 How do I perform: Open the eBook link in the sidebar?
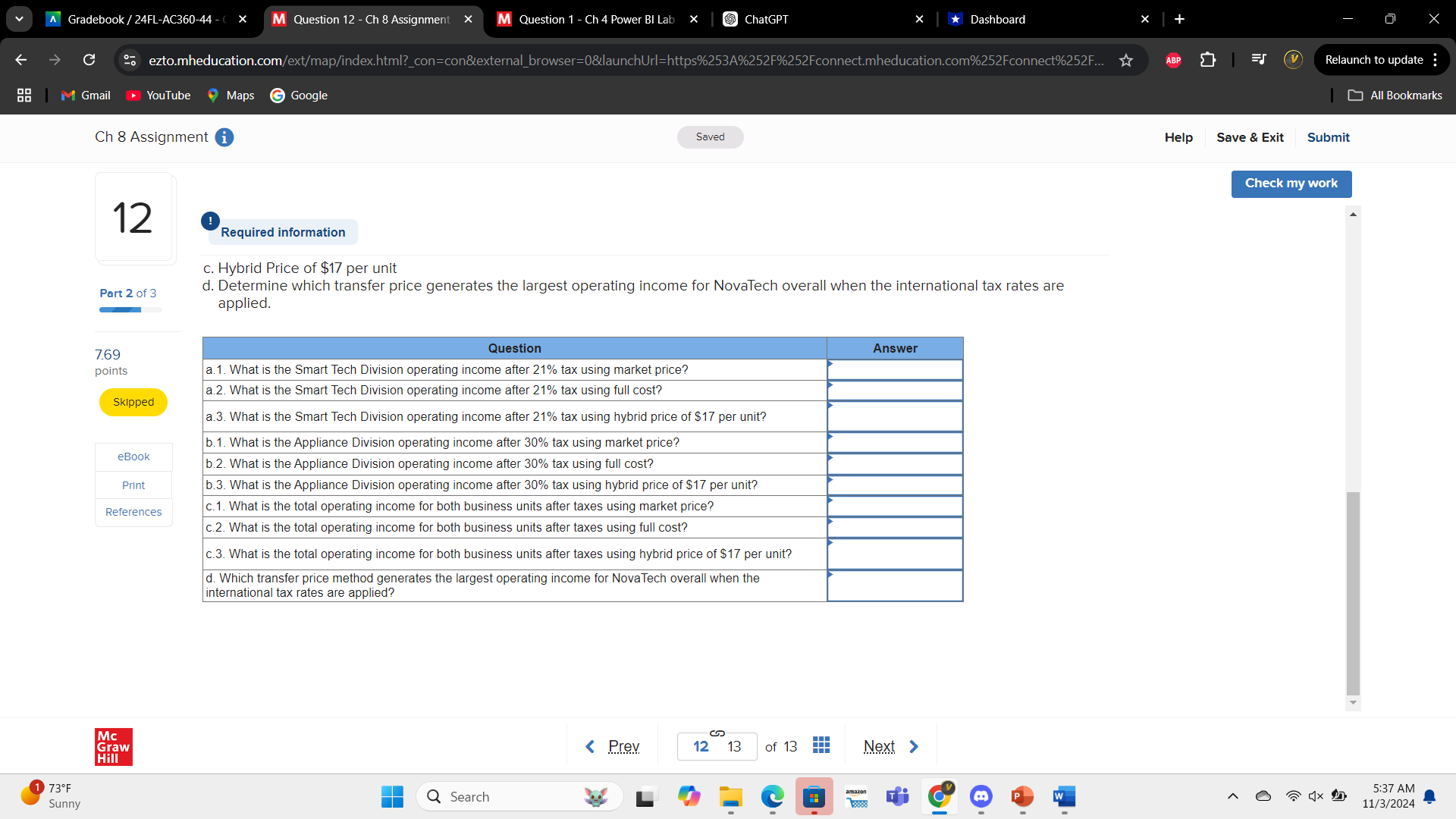(x=133, y=457)
